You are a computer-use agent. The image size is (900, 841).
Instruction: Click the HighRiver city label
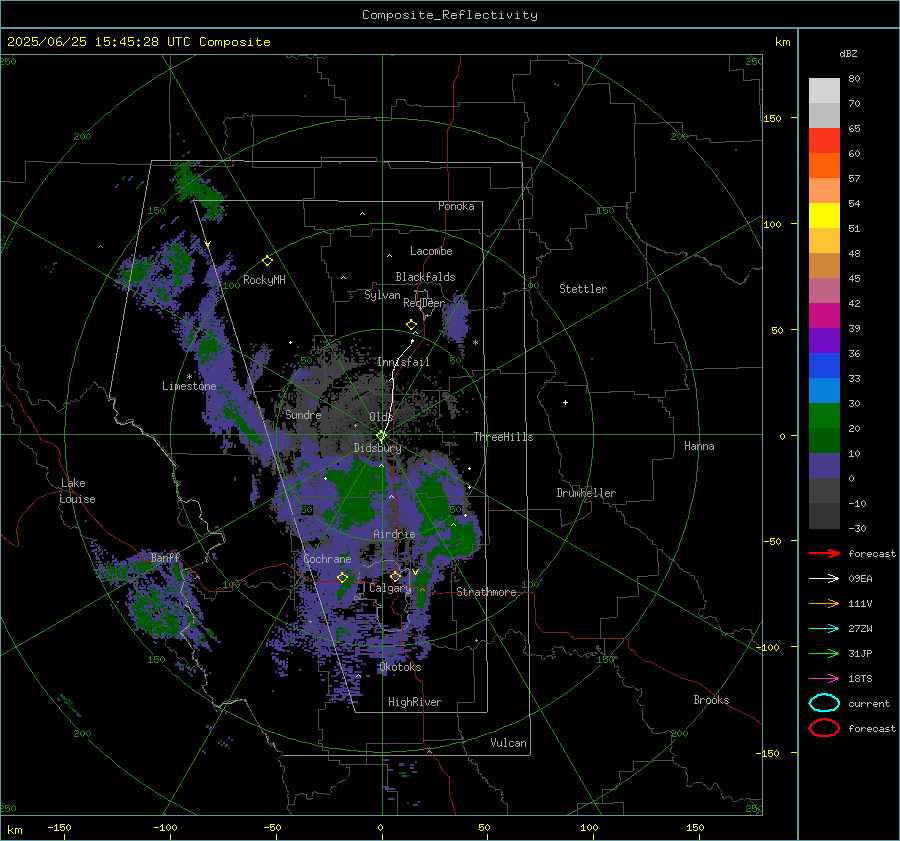tap(415, 702)
